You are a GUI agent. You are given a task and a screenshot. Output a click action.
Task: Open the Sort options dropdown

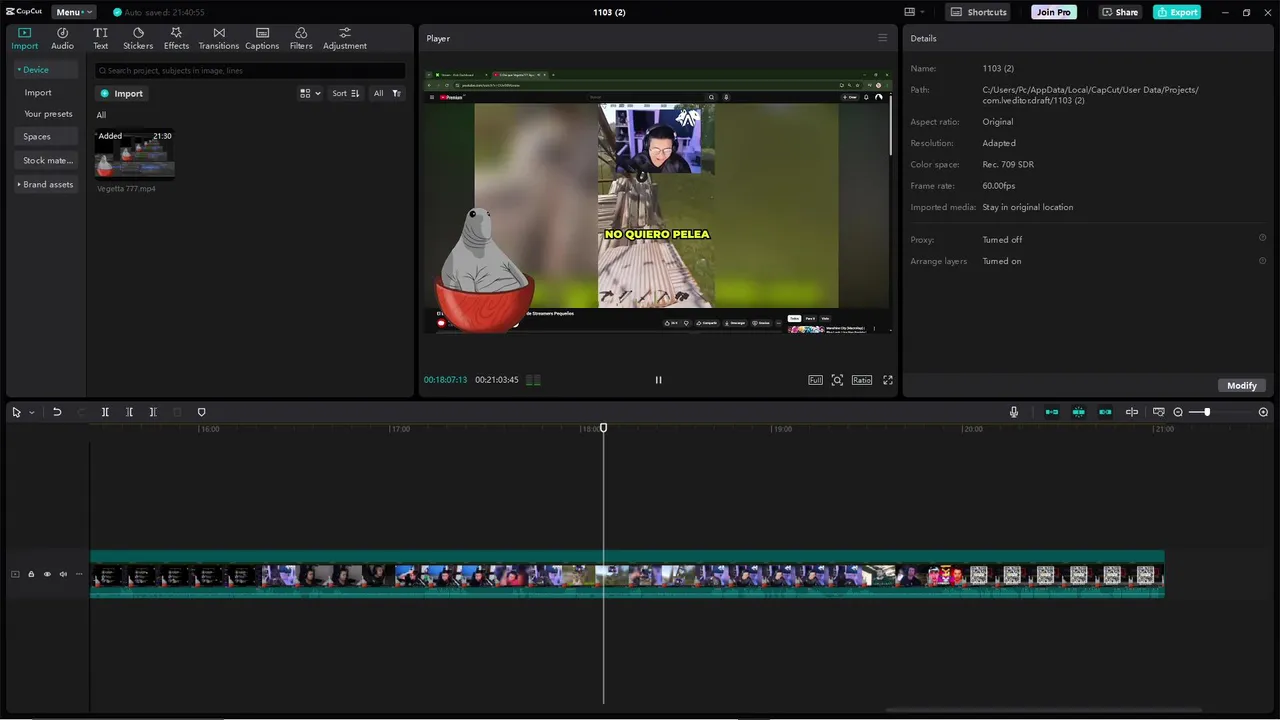(346, 93)
